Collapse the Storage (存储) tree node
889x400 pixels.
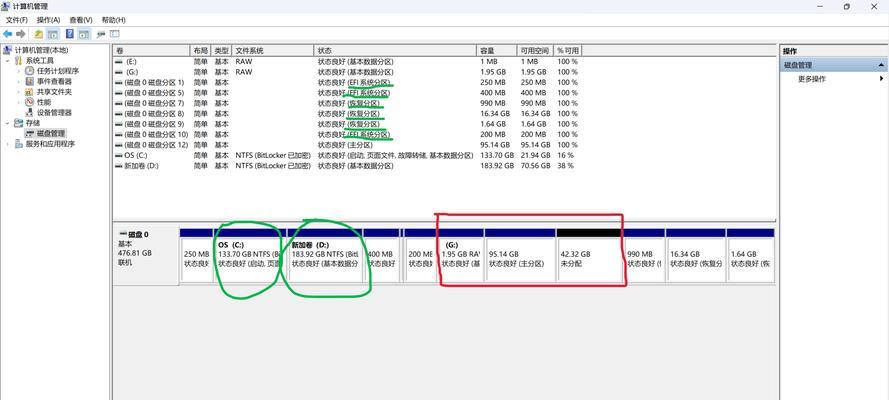(x=8, y=123)
